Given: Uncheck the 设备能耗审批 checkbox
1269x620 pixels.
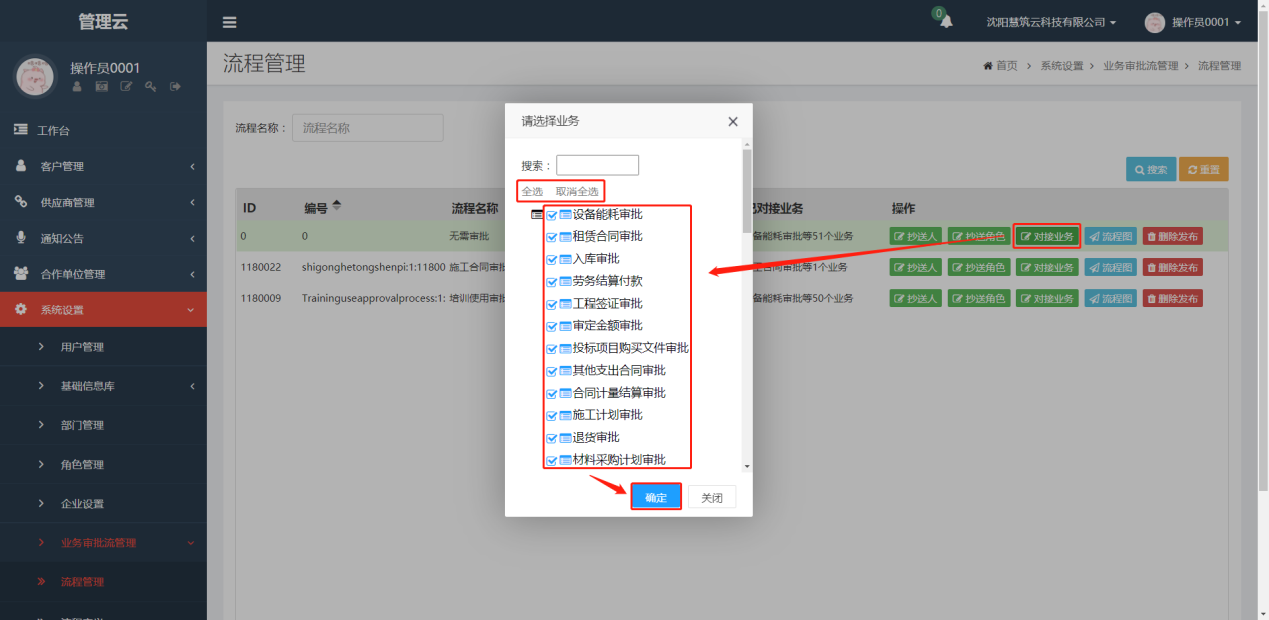Looking at the screenshot, I should [x=552, y=215].
